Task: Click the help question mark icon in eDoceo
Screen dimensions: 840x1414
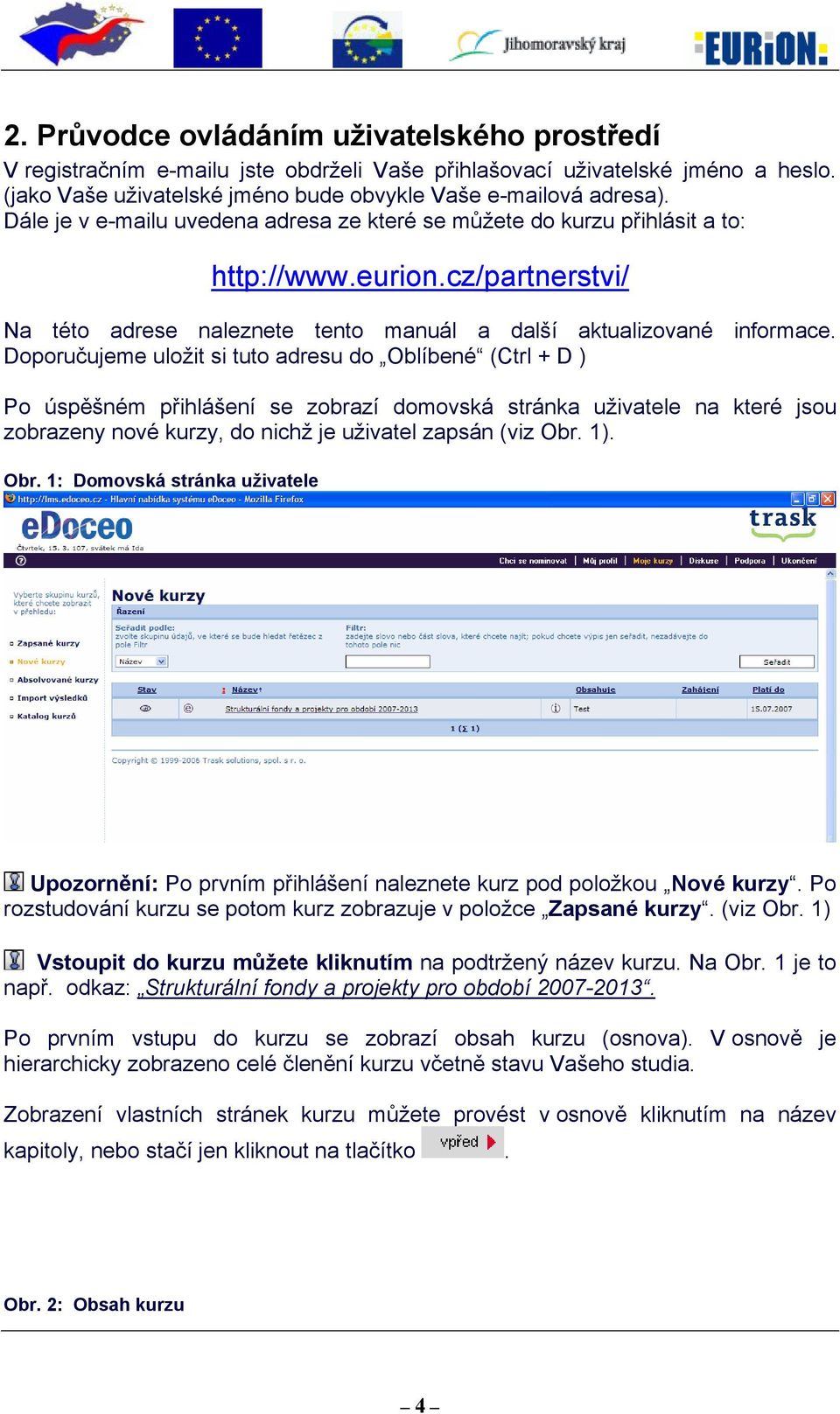Action: tap(21, 561)
